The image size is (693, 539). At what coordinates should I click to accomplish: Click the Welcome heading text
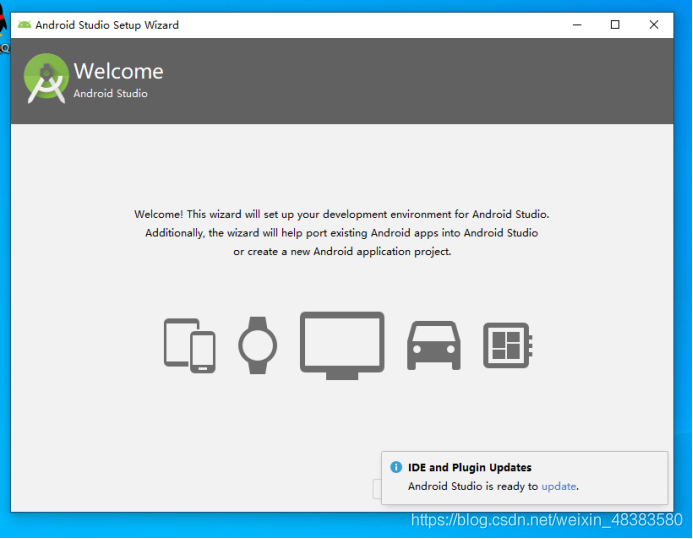118,72
